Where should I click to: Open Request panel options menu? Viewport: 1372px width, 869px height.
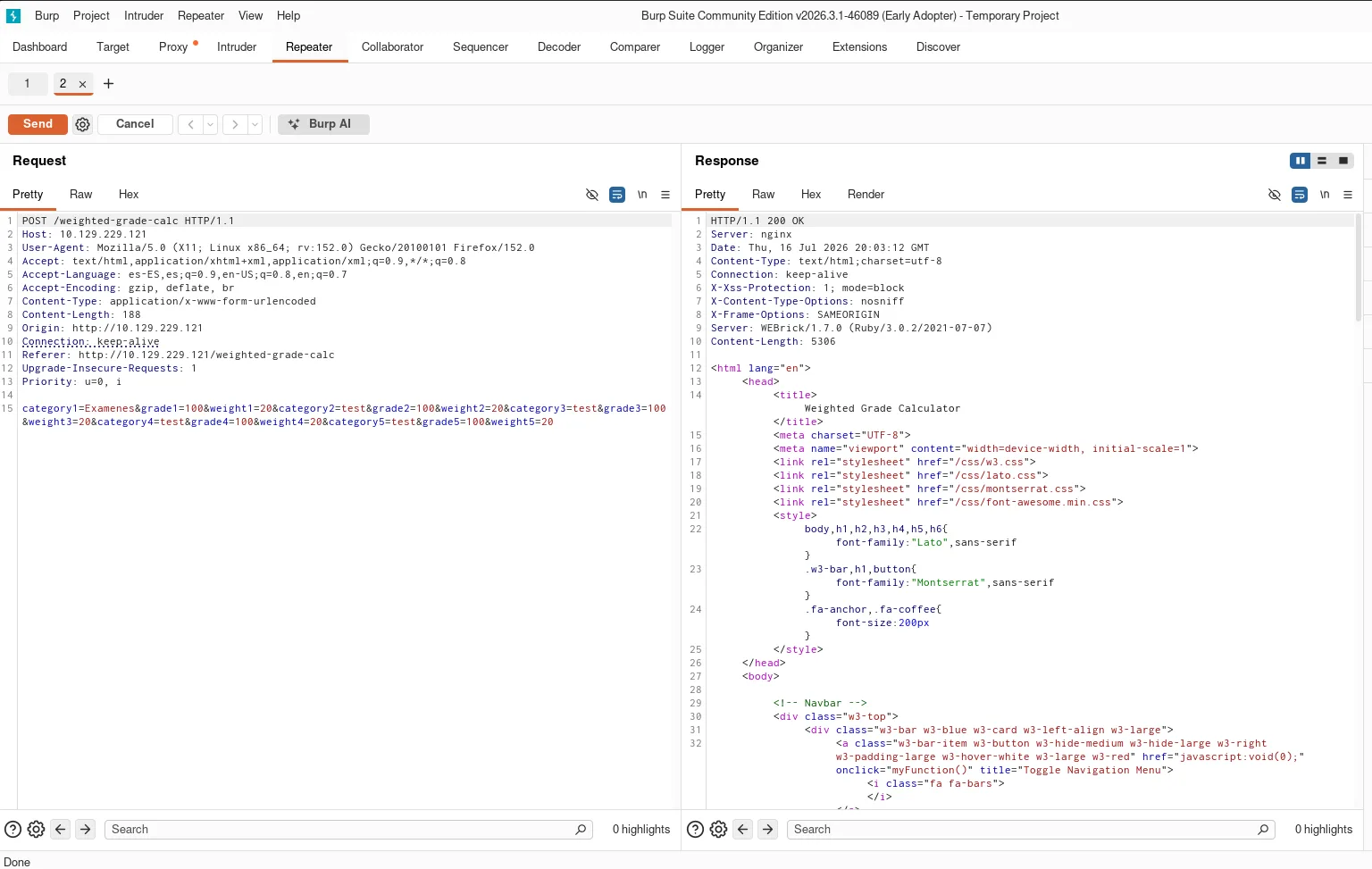(x=665, y=195)
